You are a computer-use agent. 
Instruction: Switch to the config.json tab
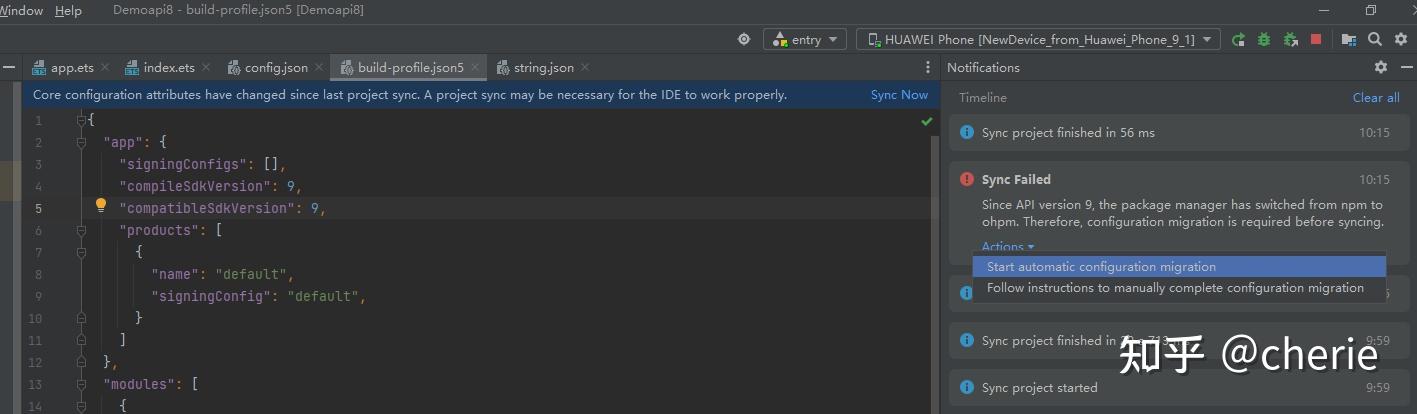click(276, 67)
